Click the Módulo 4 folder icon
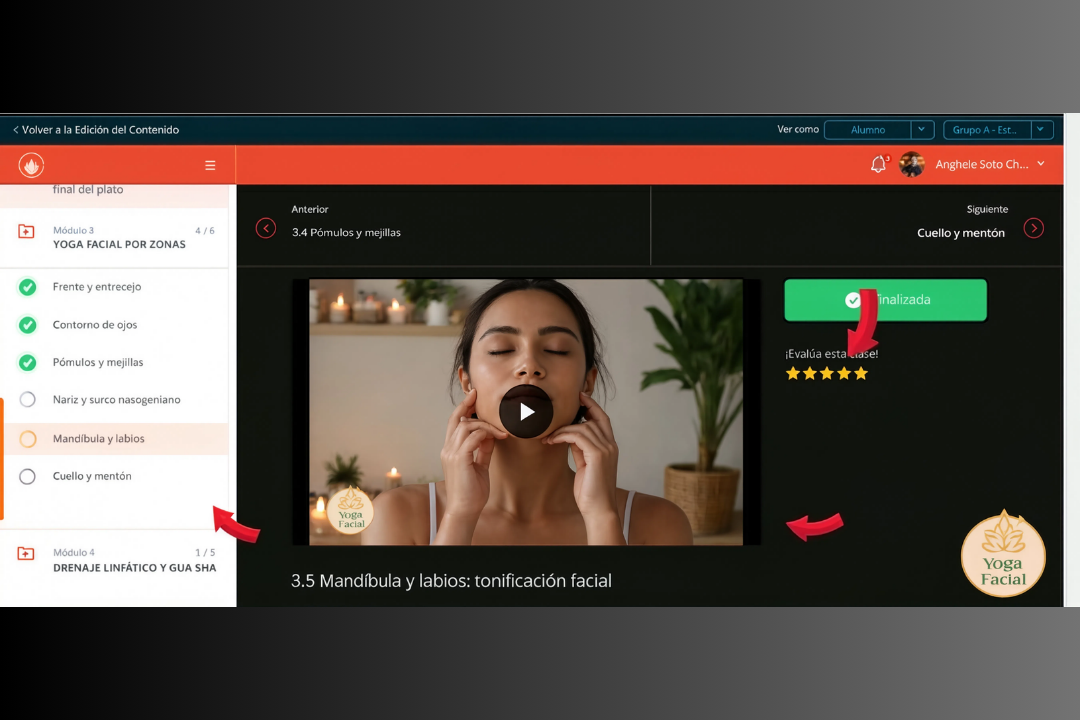 (x=26, y=553)
